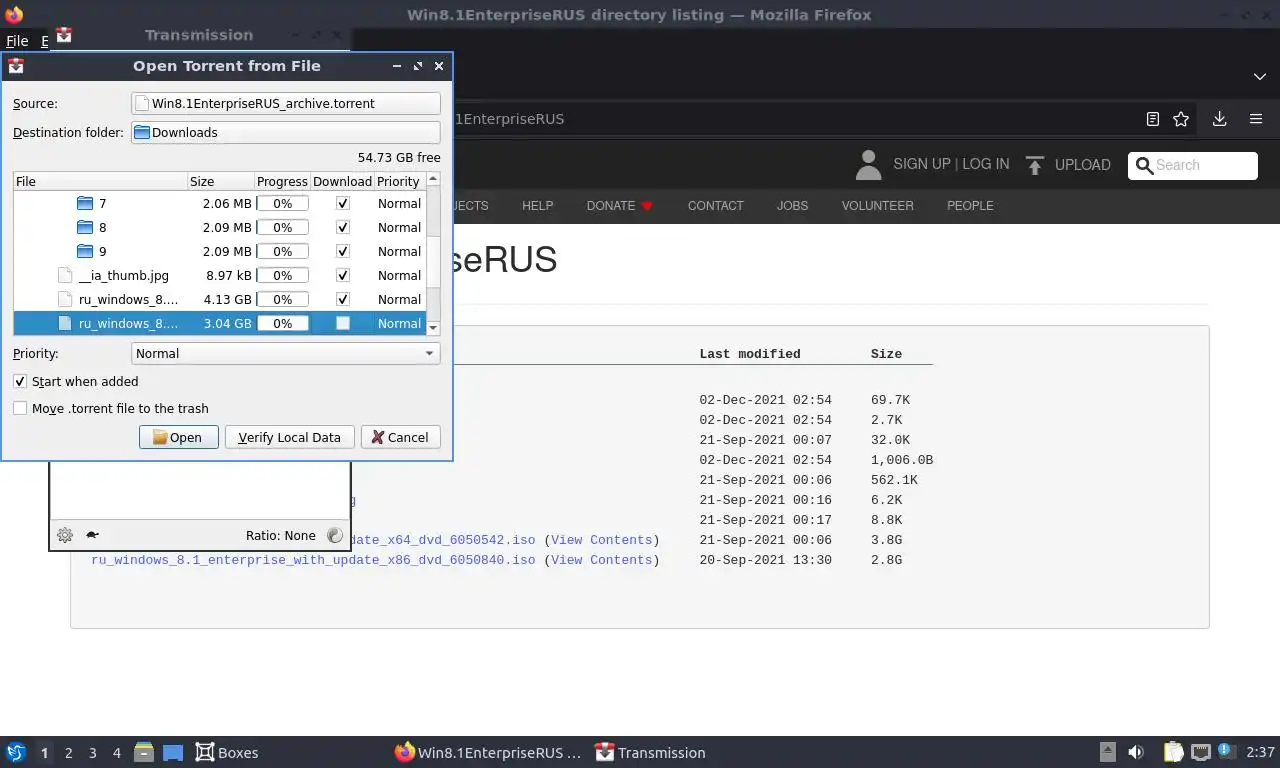Uncheck download for folder 9
Viewport: 1280px width, 768px height.
click(343, 251)
